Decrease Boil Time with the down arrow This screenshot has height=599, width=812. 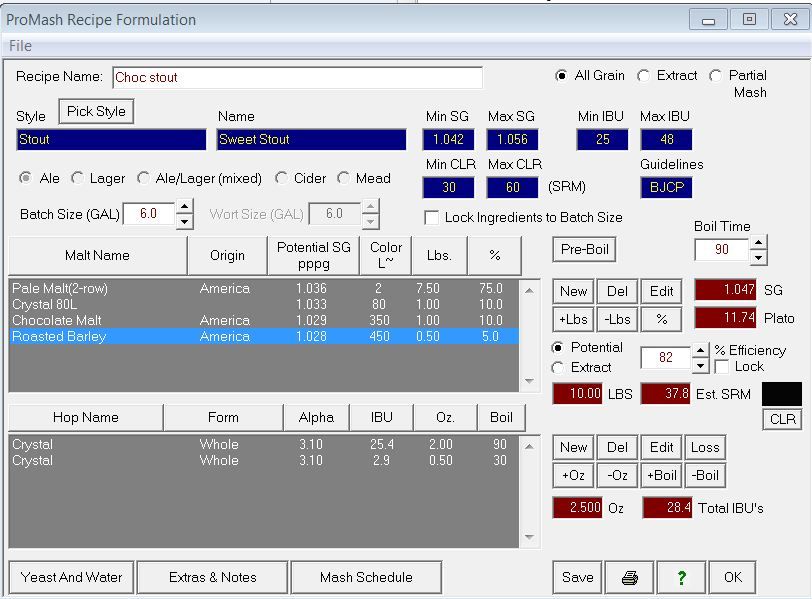click(x=758, y=257)
